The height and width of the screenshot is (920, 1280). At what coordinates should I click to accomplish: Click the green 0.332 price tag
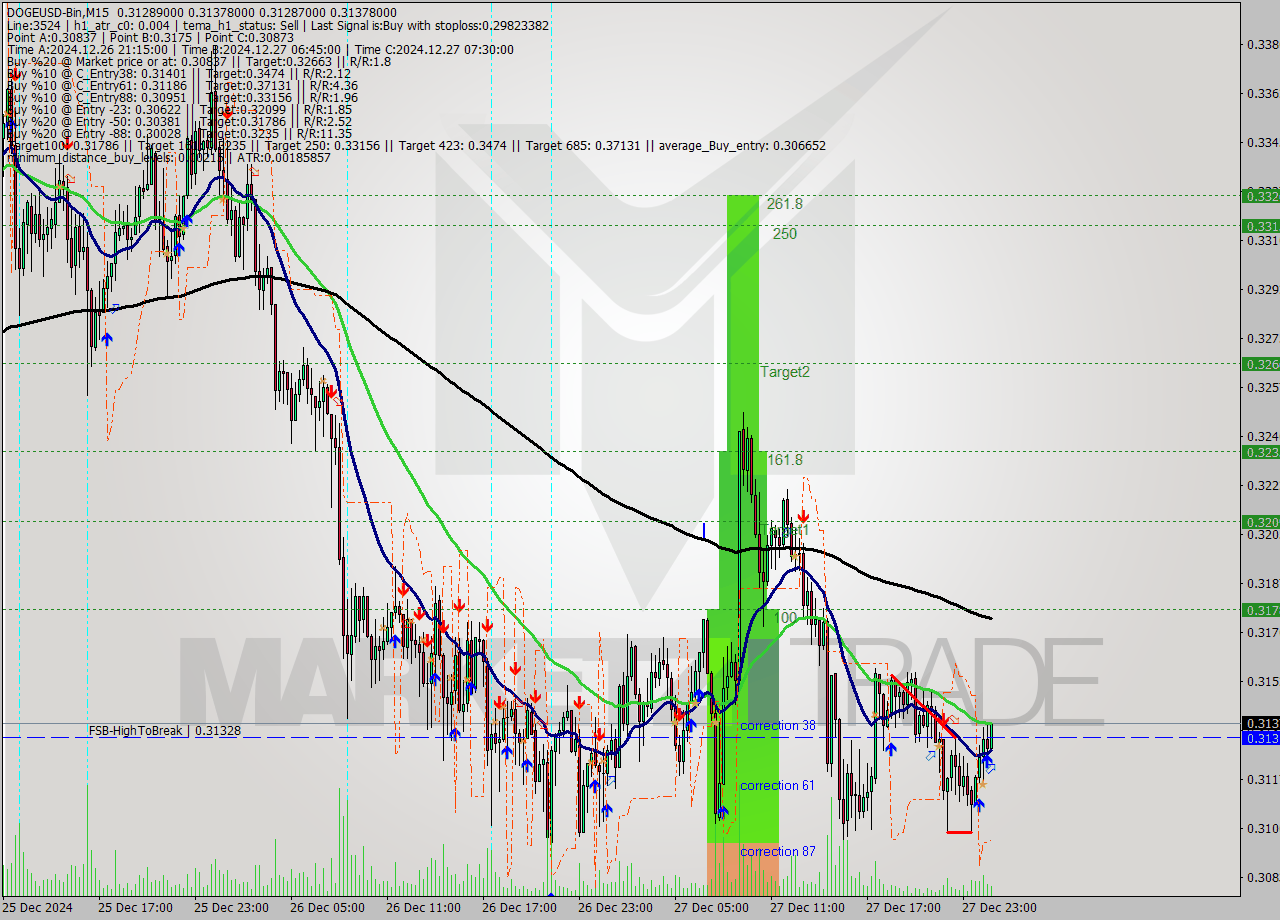pos(1260,196)
